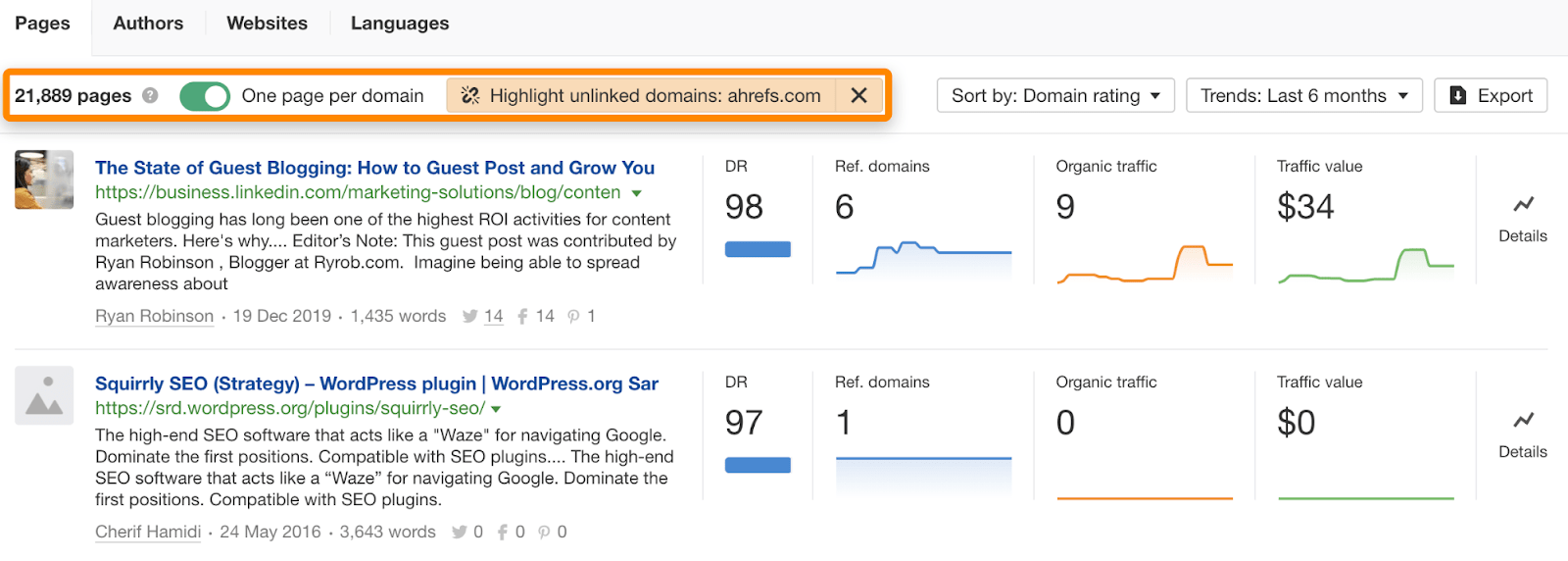Viewport: 1568px width, 561px height.
Task: Click Facebook icon in Ryan Robinson row
Action: click(522, 316)
